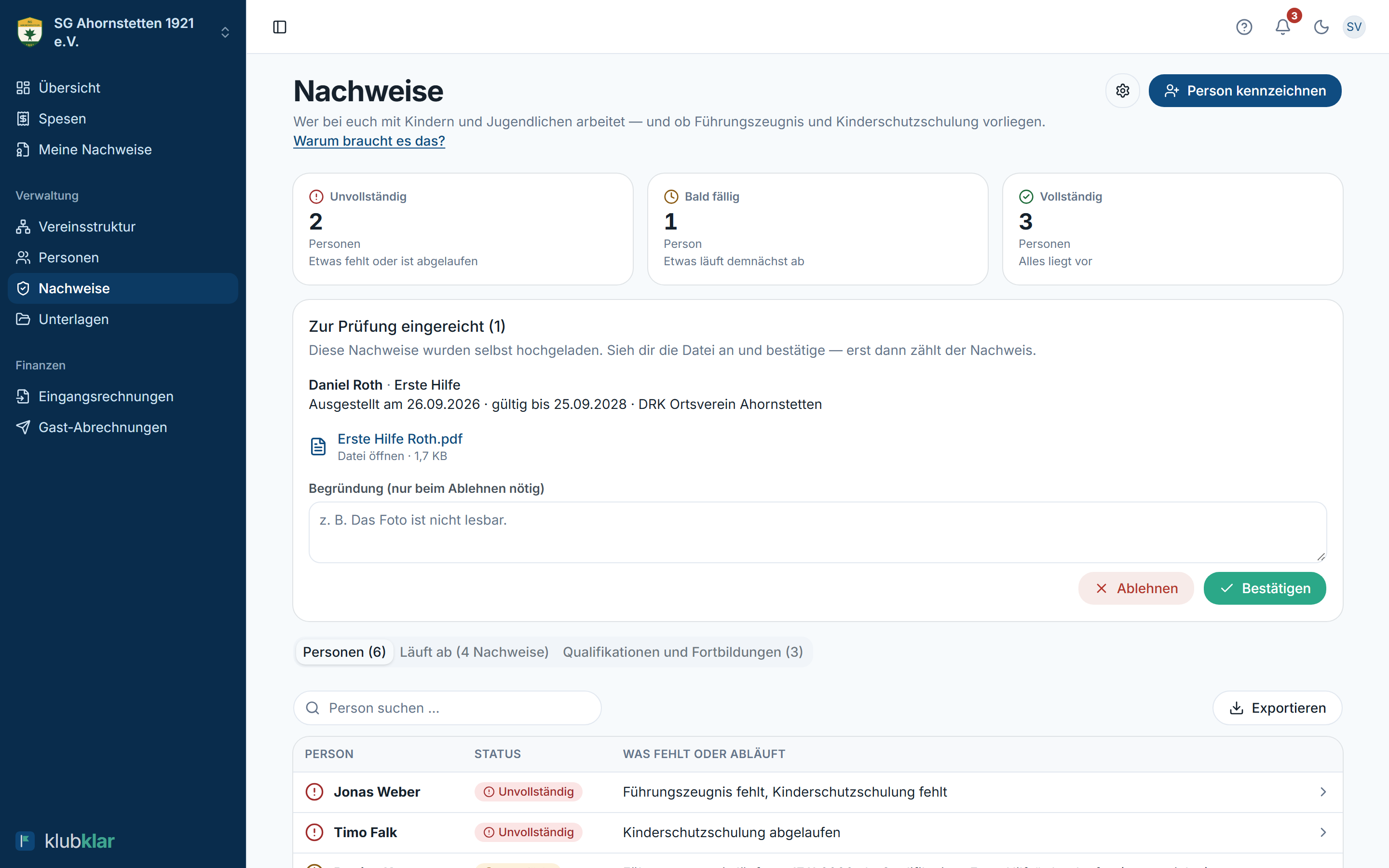Click the STATUS column header

click(x=497, y=754)
